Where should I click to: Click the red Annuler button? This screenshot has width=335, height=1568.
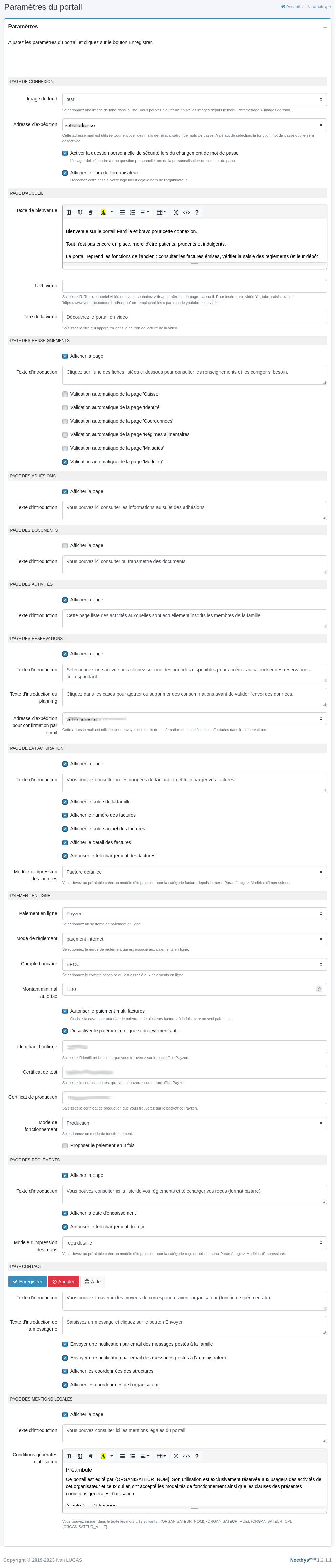point(63,1281)
